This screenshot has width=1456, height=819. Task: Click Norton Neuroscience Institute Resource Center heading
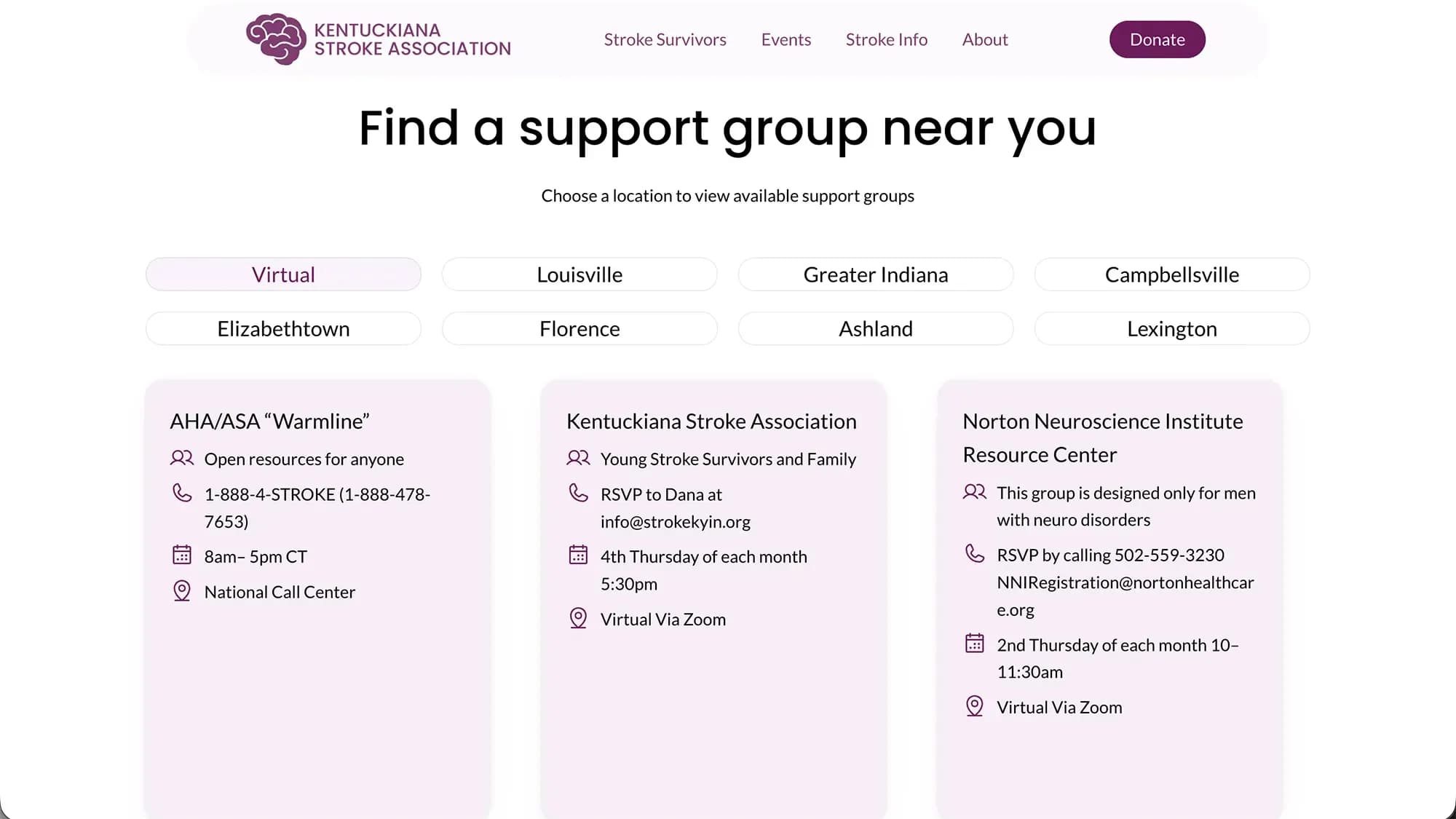click(1103, 438)
